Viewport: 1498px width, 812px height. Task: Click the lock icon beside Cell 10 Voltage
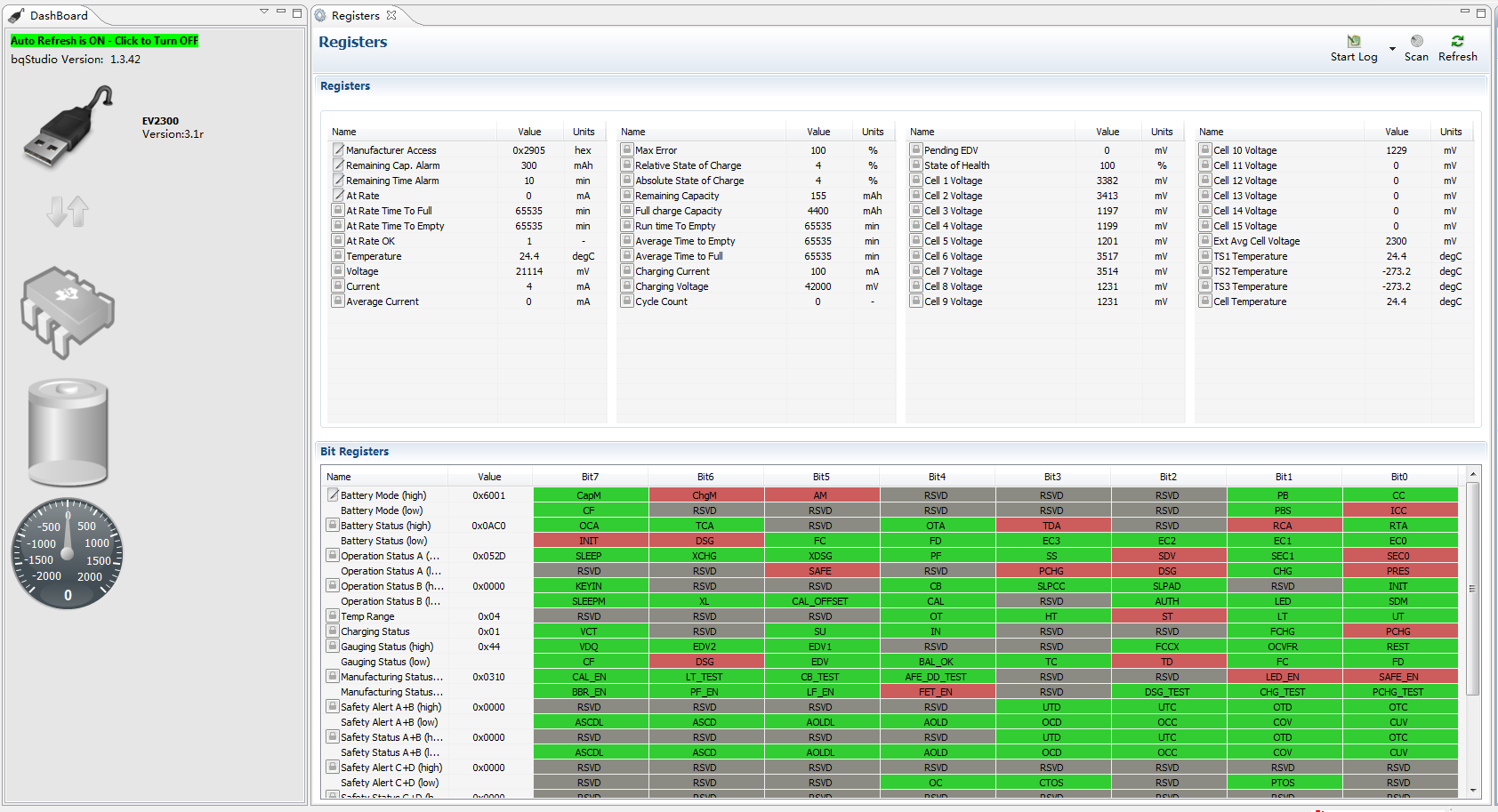click(x=1205, y=150)
